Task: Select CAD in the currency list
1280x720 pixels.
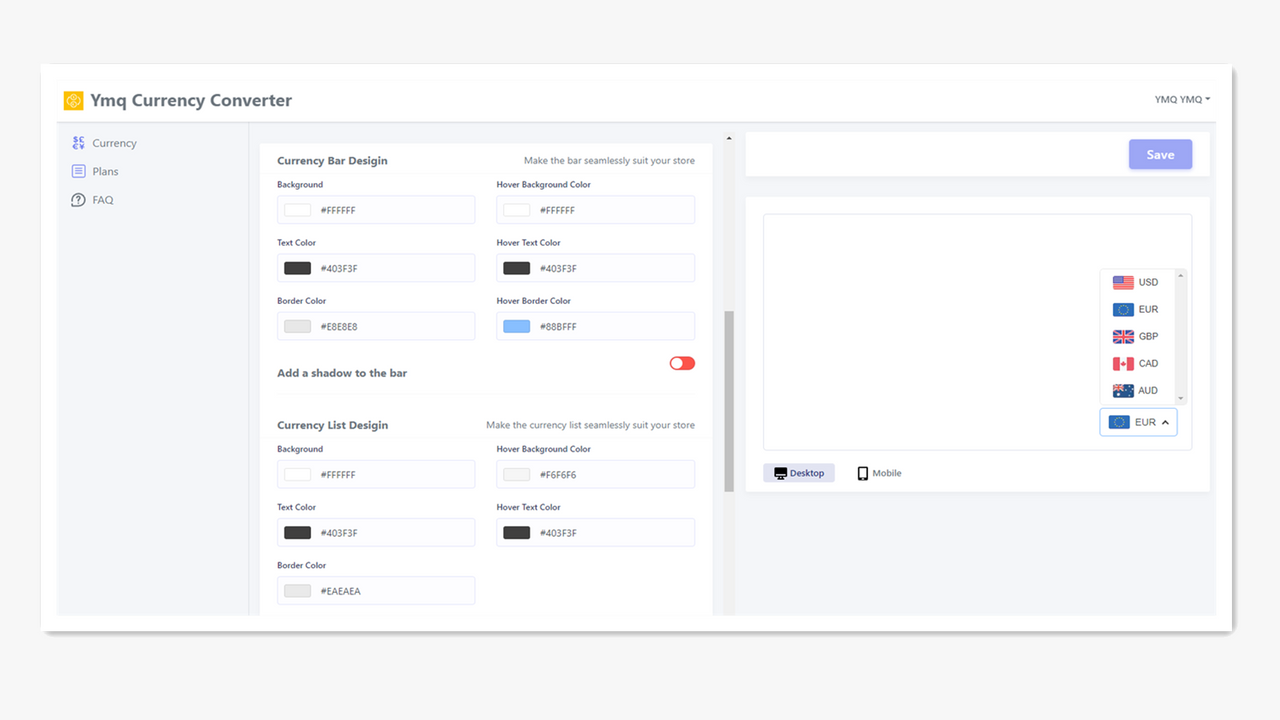Action: tap(1138, 363)
